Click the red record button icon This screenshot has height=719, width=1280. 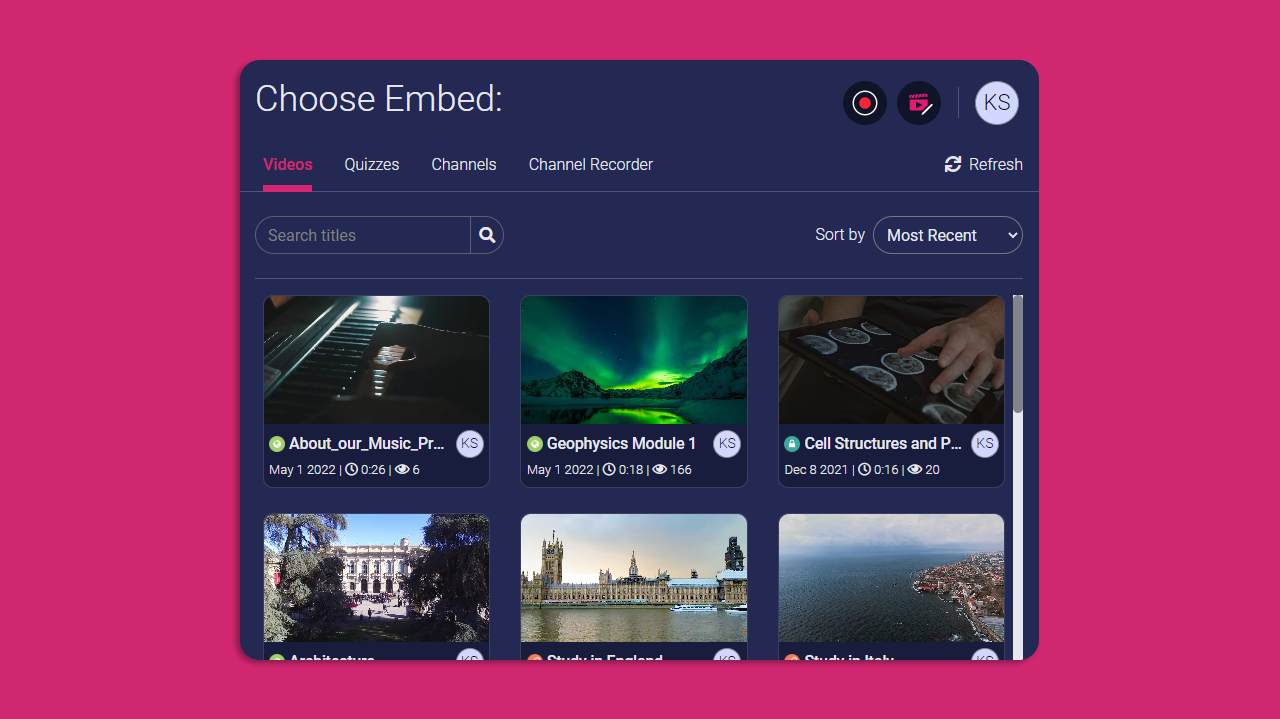(865, 103)
